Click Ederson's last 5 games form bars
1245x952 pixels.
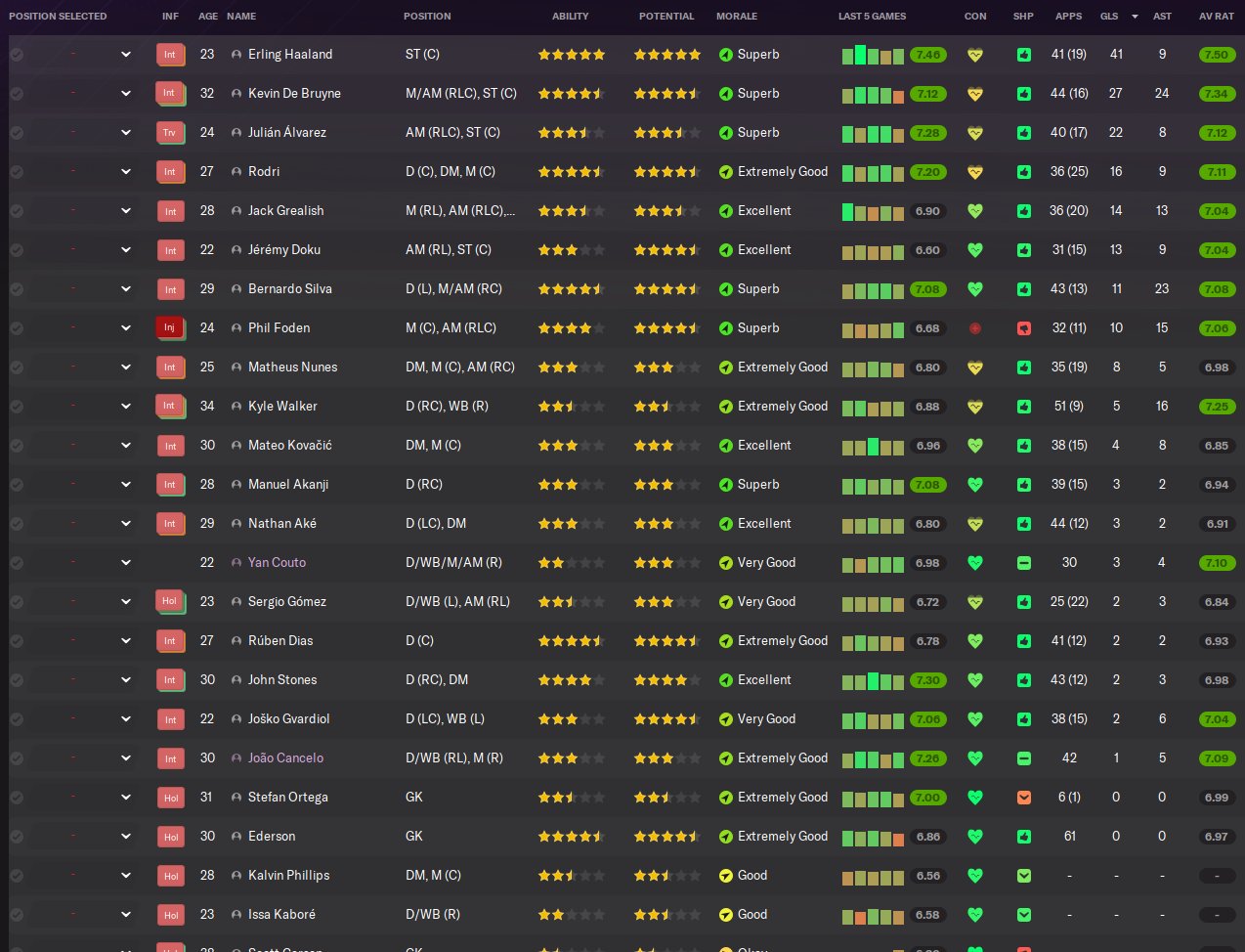point(873,838)
